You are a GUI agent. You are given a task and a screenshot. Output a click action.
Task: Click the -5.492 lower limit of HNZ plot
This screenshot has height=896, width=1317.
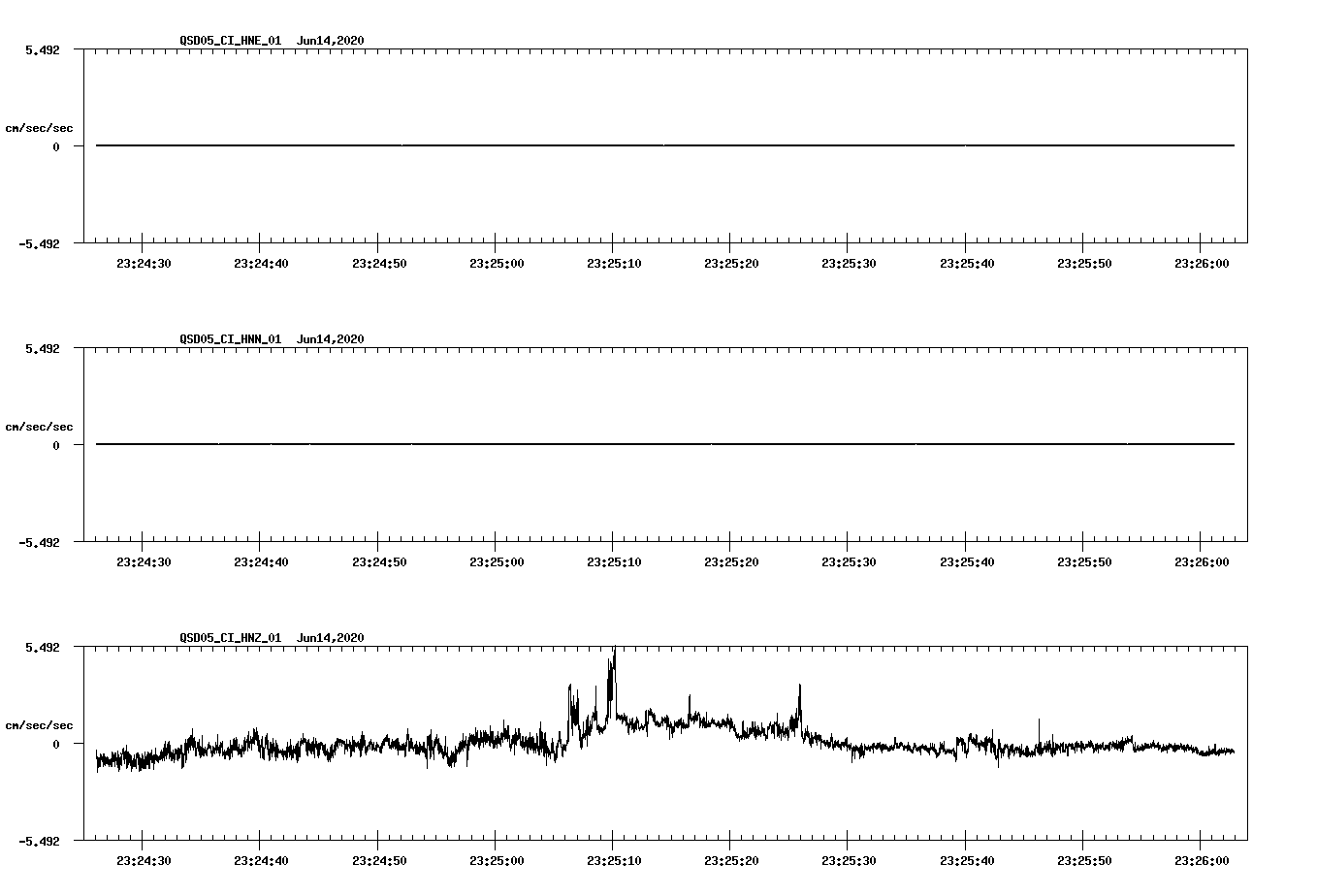[38, 842]
